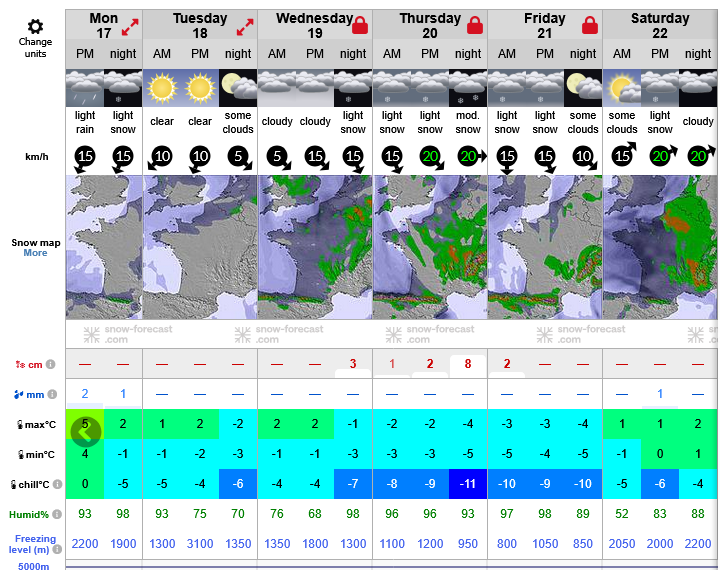Screen dimensions: 720x570
Task: Open Saturday snow map thumbnail
Action: pos(660,247)
